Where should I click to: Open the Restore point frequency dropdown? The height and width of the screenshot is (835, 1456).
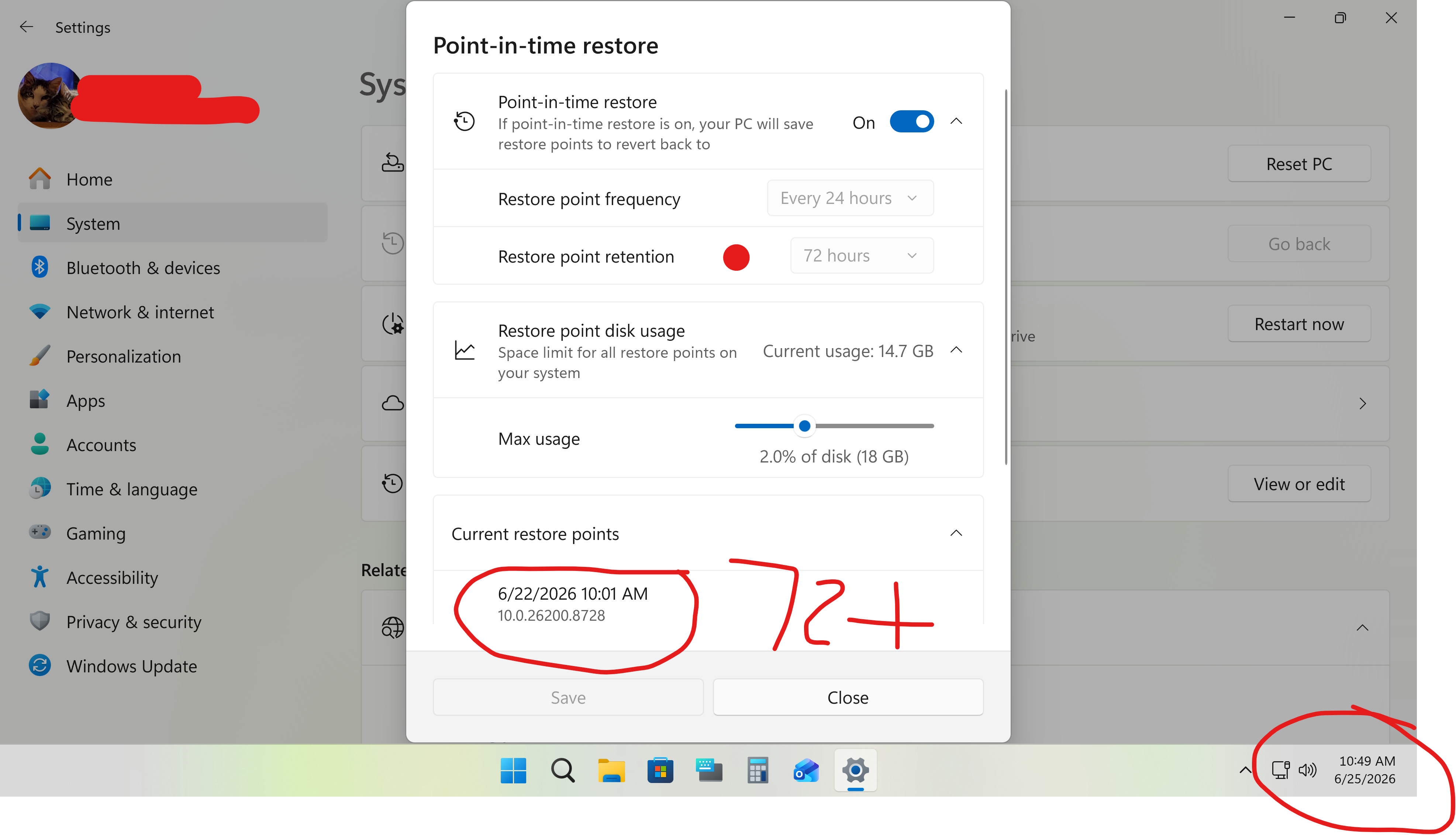pos(850,198)
